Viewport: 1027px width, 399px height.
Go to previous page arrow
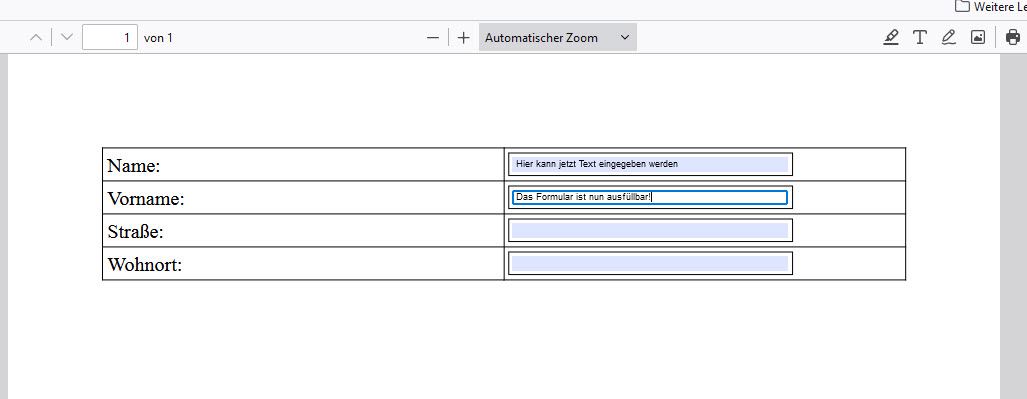point(36,38)
